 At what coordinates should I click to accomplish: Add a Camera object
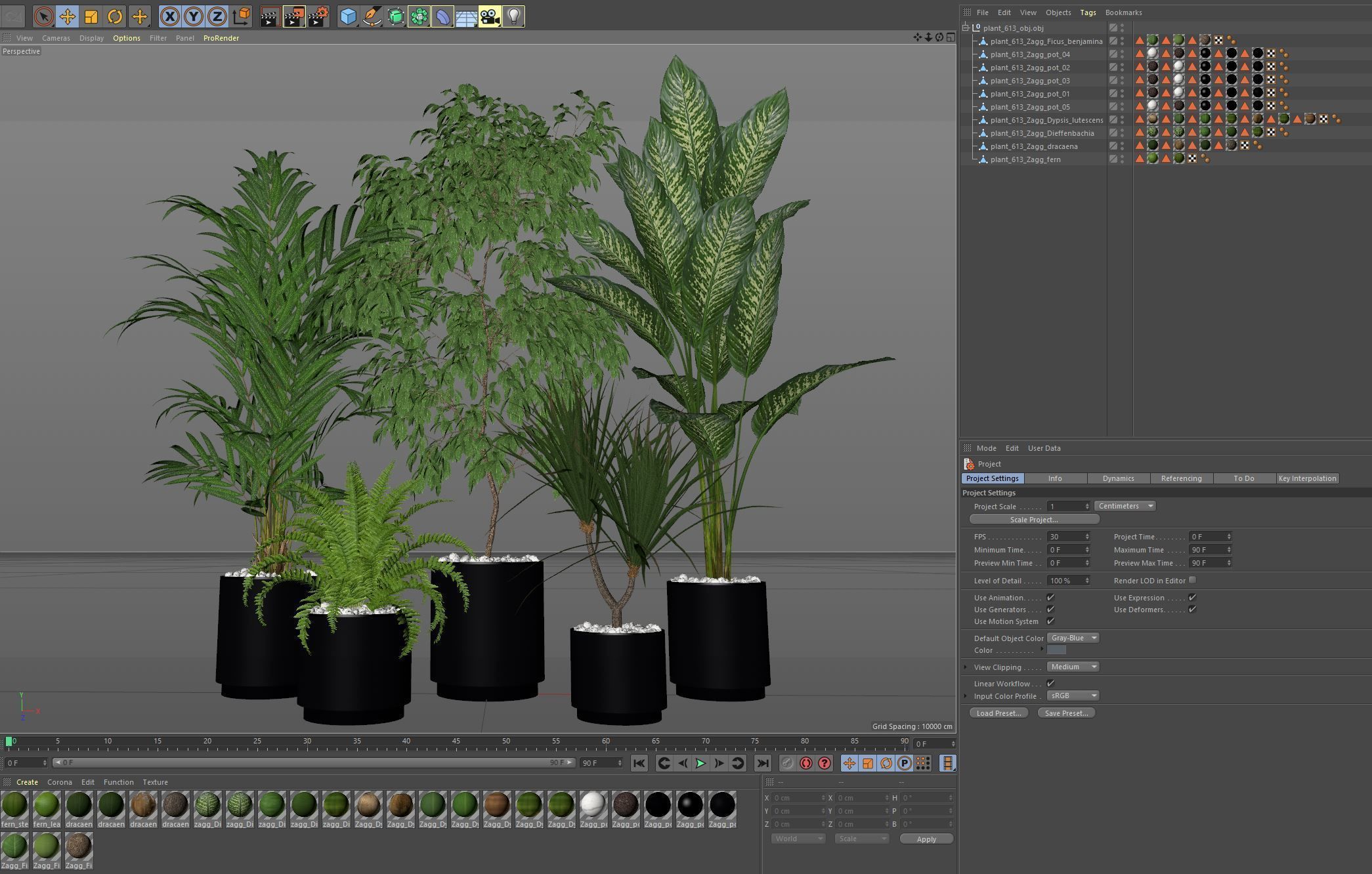point(490,16)
